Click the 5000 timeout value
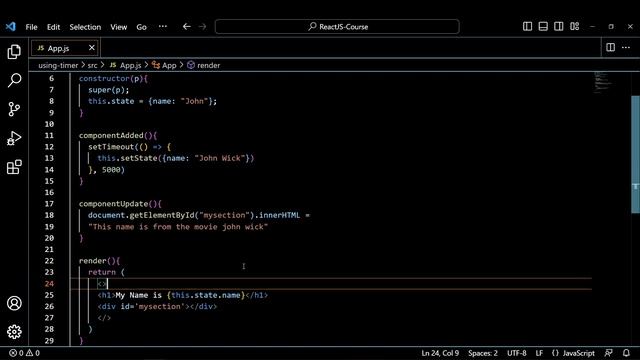This screenshot has height=360, width=640. tap(111, 170)
